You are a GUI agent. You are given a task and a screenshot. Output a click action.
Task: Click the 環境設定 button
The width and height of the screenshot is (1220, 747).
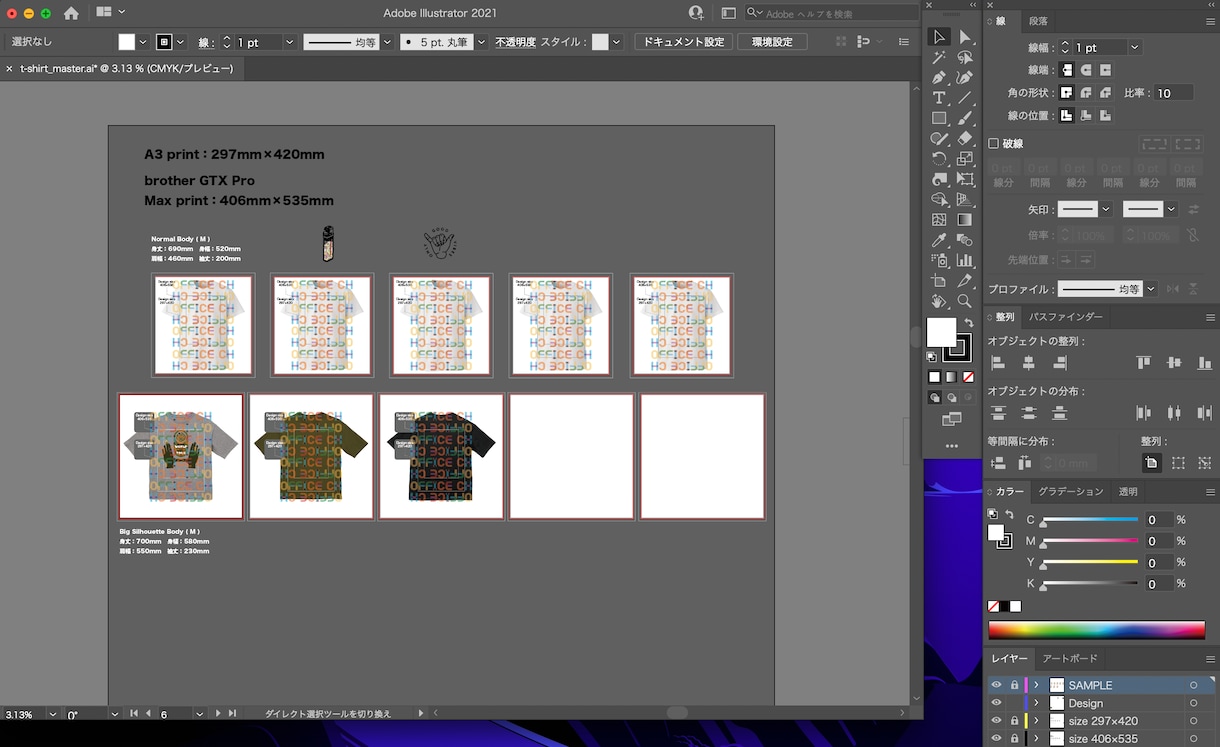(x=772, y=42)
